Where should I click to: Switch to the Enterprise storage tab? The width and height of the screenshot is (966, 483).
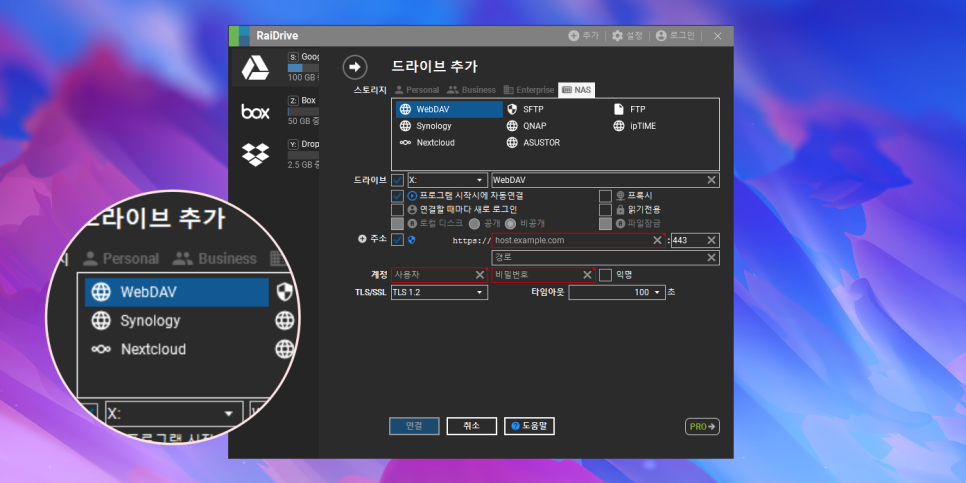pos(529,90)
